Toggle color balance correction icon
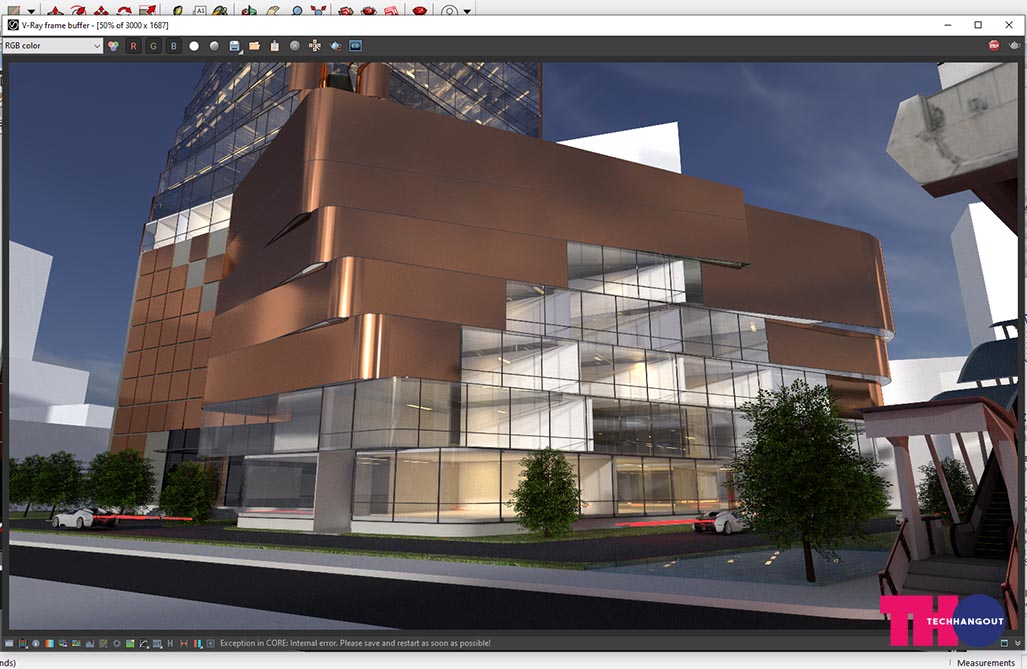The width and height of the screenshot is (1027, 669). 77,643
